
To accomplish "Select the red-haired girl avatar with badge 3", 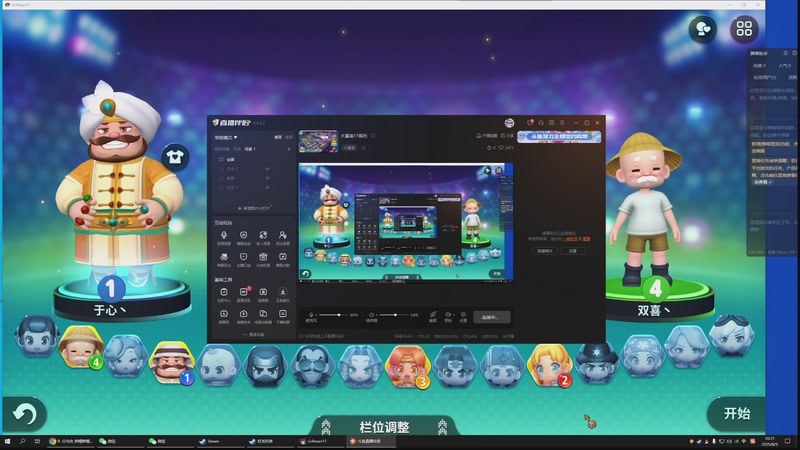I will click(x=408, y=366).
